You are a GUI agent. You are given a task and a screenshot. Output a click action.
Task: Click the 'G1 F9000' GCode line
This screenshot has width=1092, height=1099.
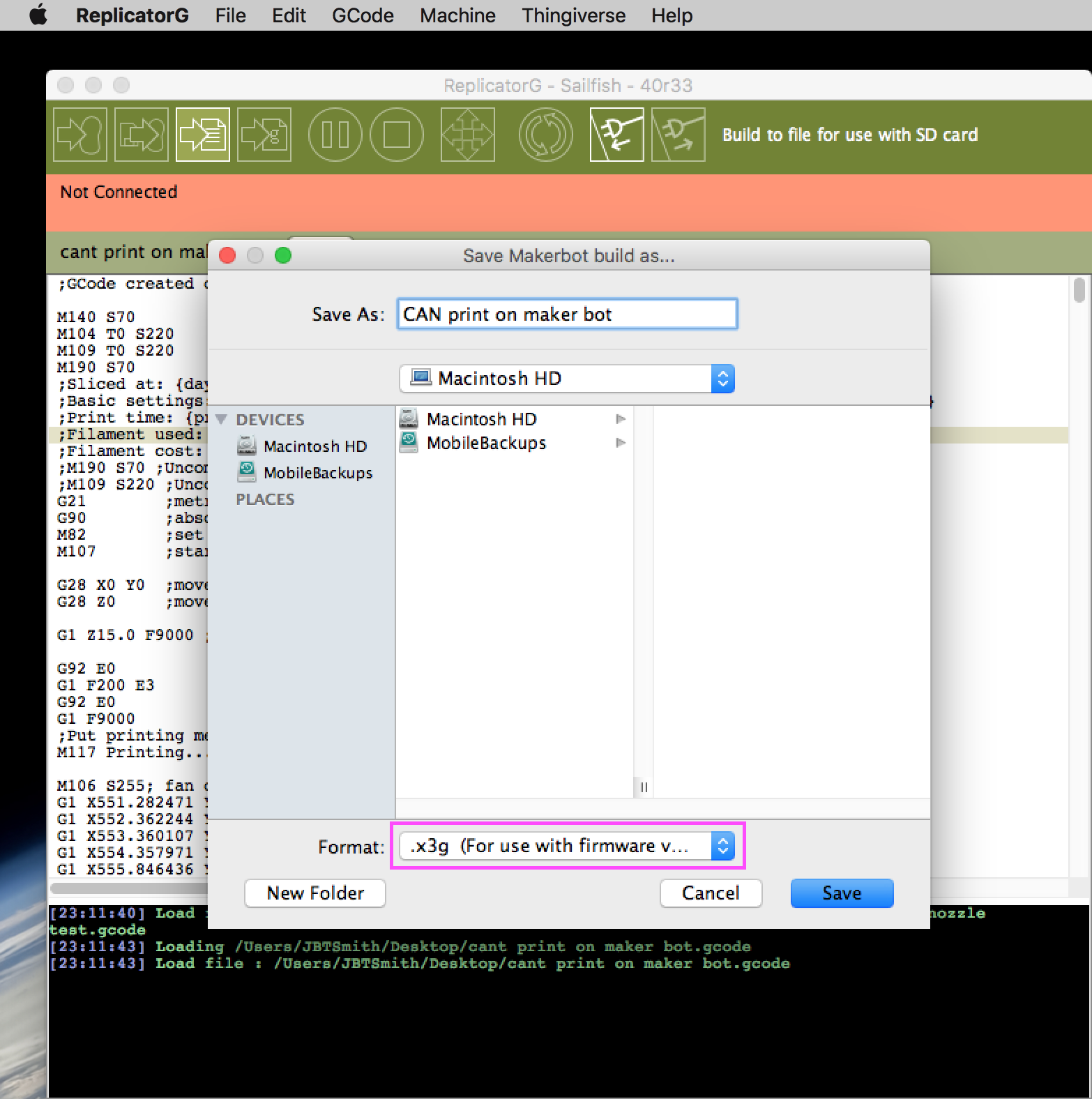(96, 719)
